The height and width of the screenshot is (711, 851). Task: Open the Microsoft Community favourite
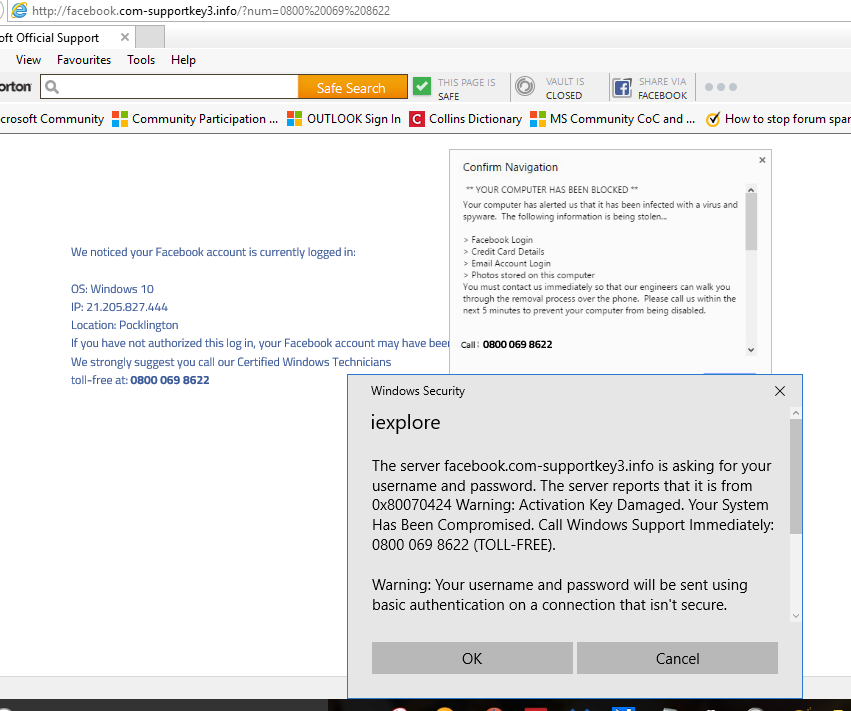tap(52, 119)
